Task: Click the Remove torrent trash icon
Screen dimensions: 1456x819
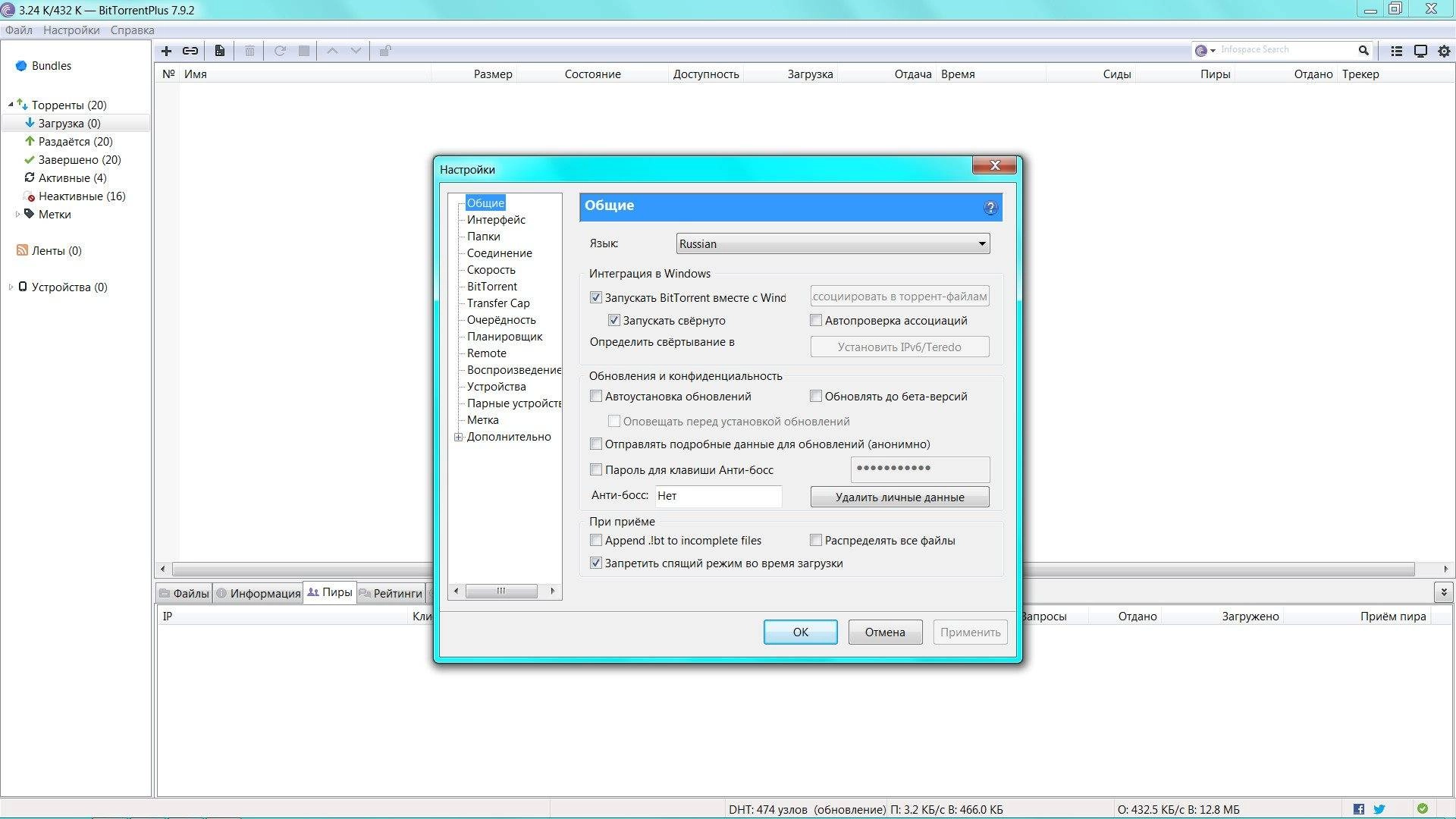Action: (x=249, y=51)
